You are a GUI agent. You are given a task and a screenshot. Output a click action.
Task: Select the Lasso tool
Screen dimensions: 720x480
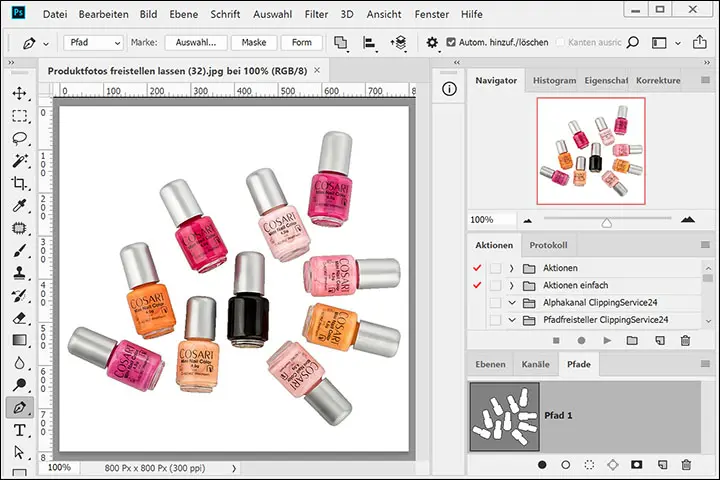(x=19, y=138)
